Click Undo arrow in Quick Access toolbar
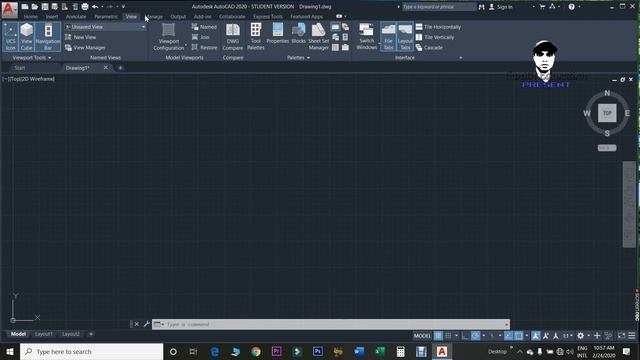640x360 pixels. [x=95, y=7]
